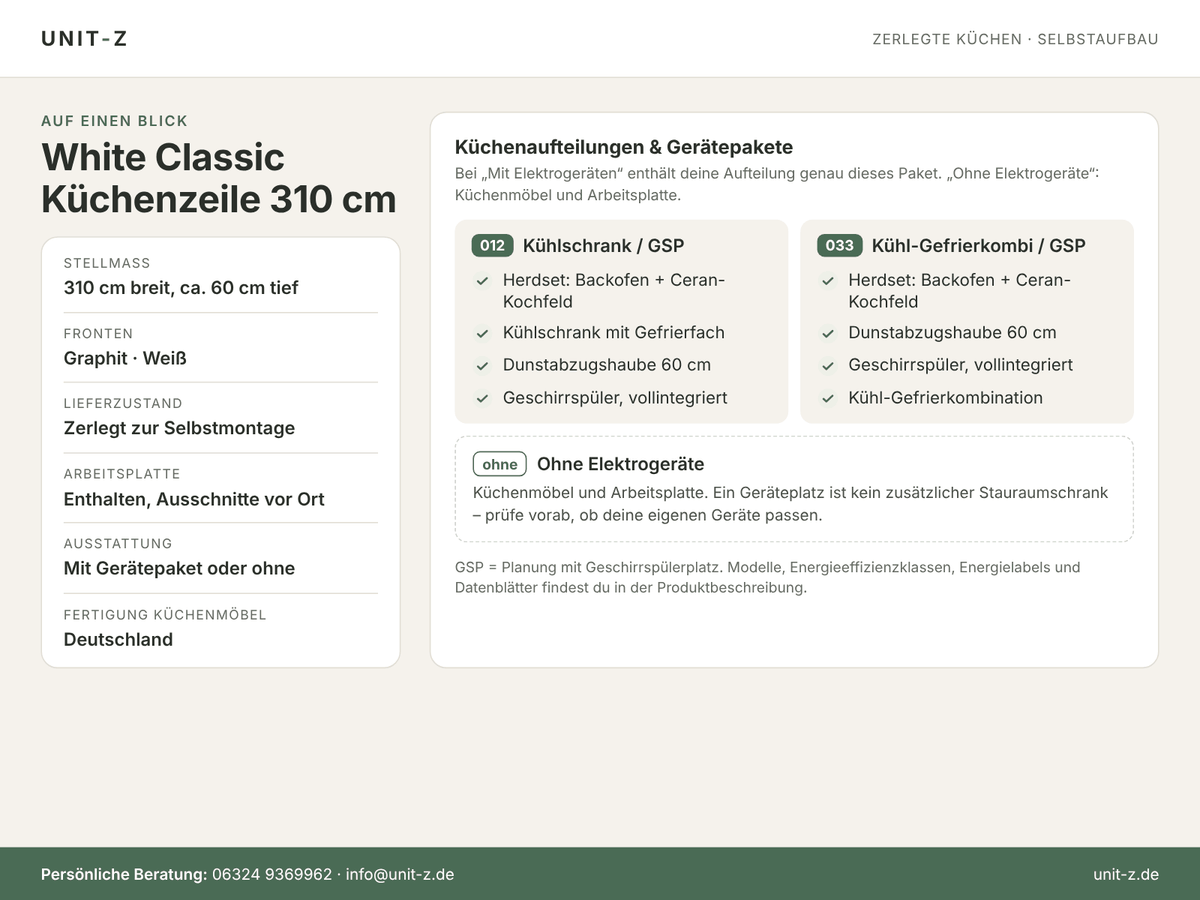Image resolution: width=1200 pixels, height=900 pixels.
Task: Click the UNIT-Z logo in the header
Action: (x=84, y=39)
